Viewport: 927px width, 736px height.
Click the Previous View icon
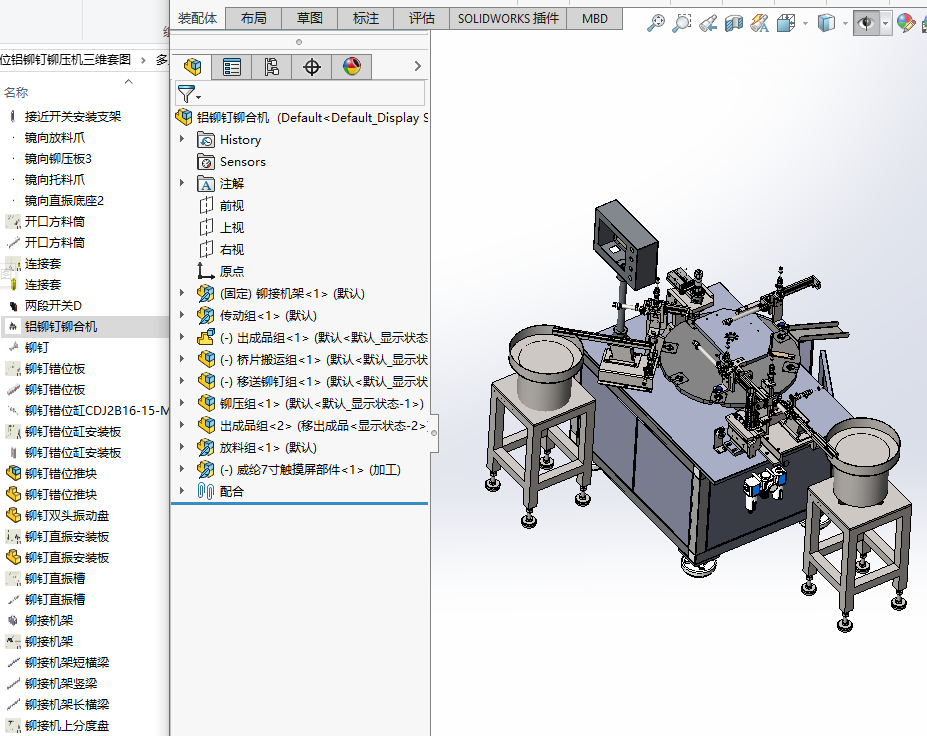point(708,22)
